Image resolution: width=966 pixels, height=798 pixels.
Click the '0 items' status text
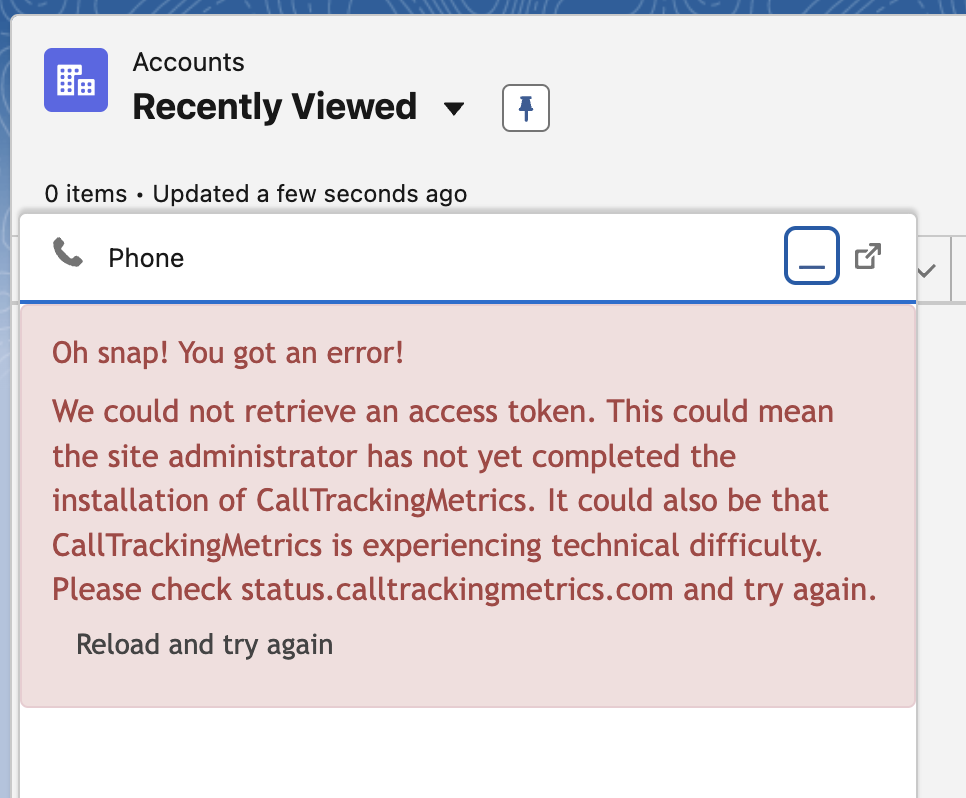tap(86, 193)
